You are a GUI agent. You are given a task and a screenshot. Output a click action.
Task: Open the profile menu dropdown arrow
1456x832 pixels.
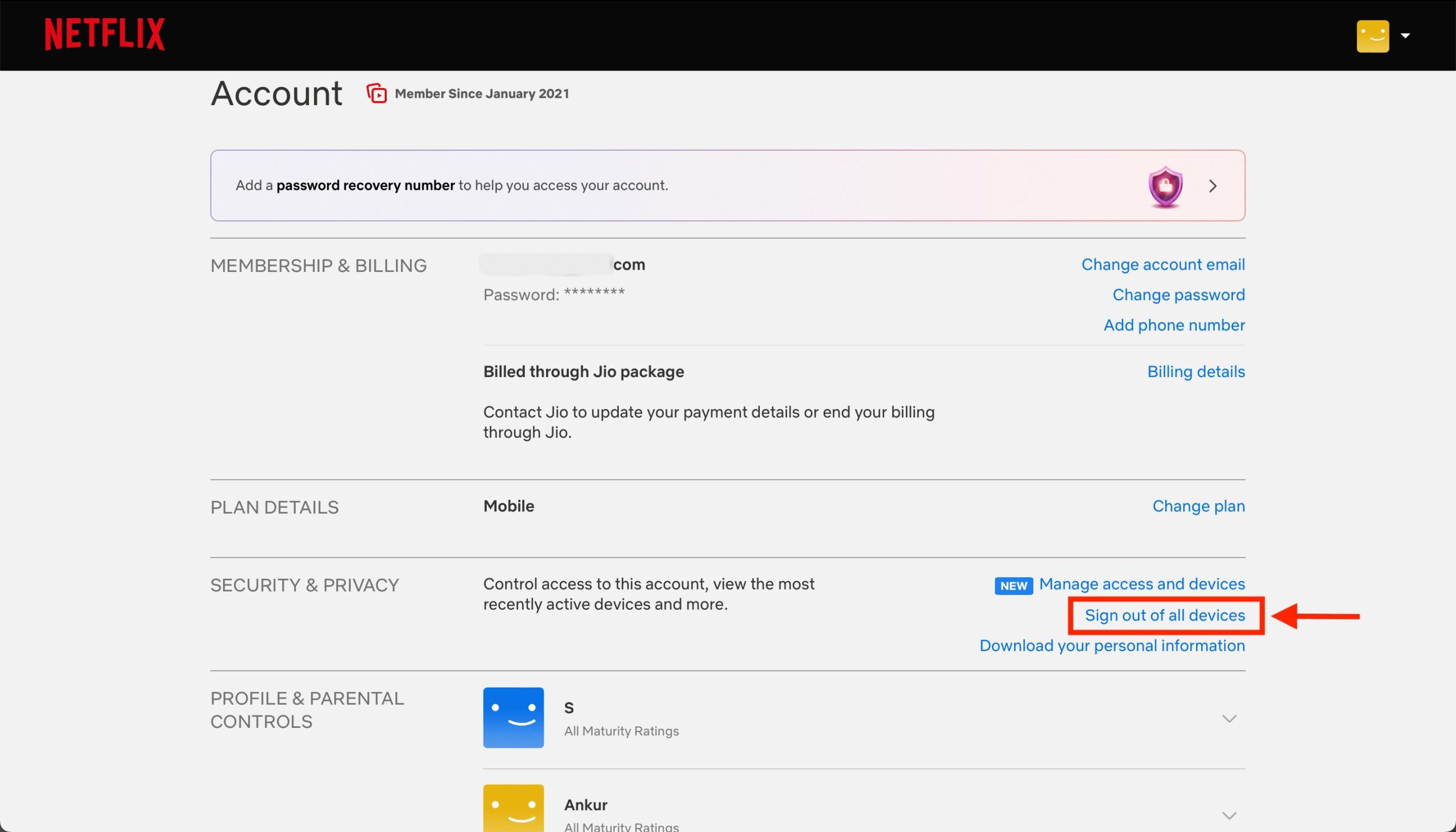(1405, 36)
